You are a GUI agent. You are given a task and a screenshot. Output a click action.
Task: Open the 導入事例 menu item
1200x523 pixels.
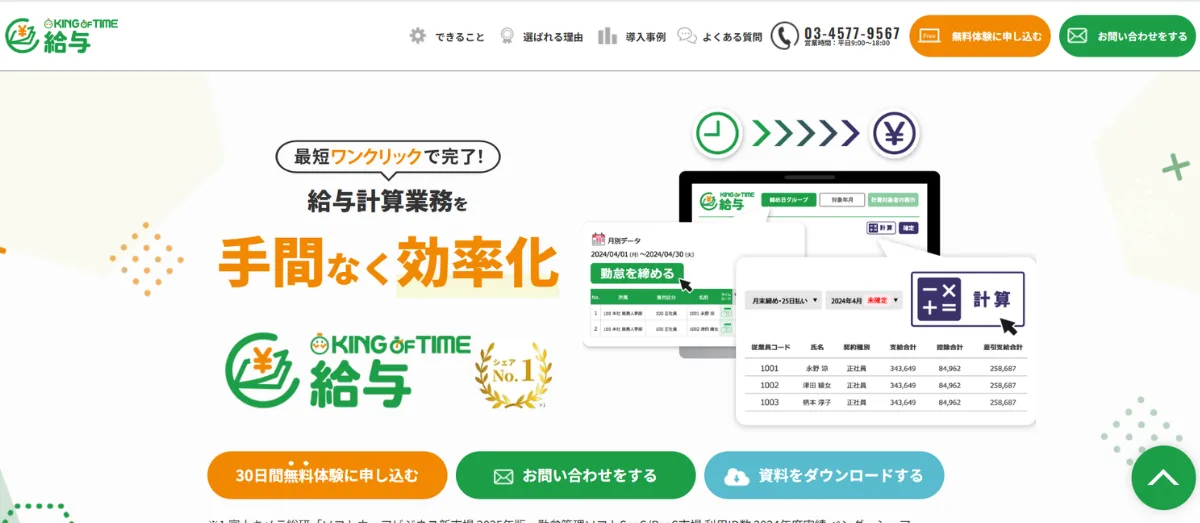click(x=646, y=37)
